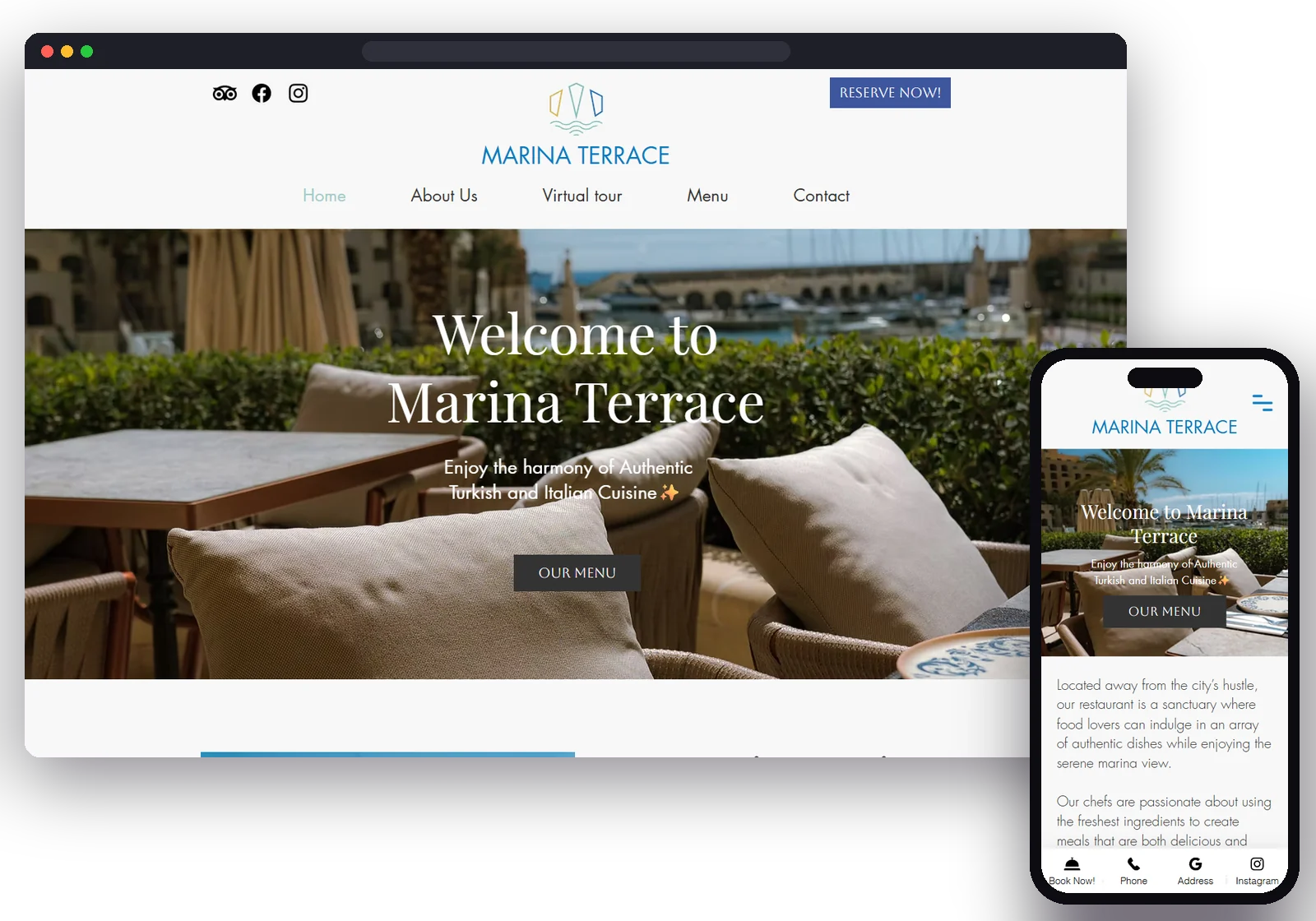The width and height of the screenshot is (1316, 921).
Task: Open the About Us navigation item
Action: 444,196
